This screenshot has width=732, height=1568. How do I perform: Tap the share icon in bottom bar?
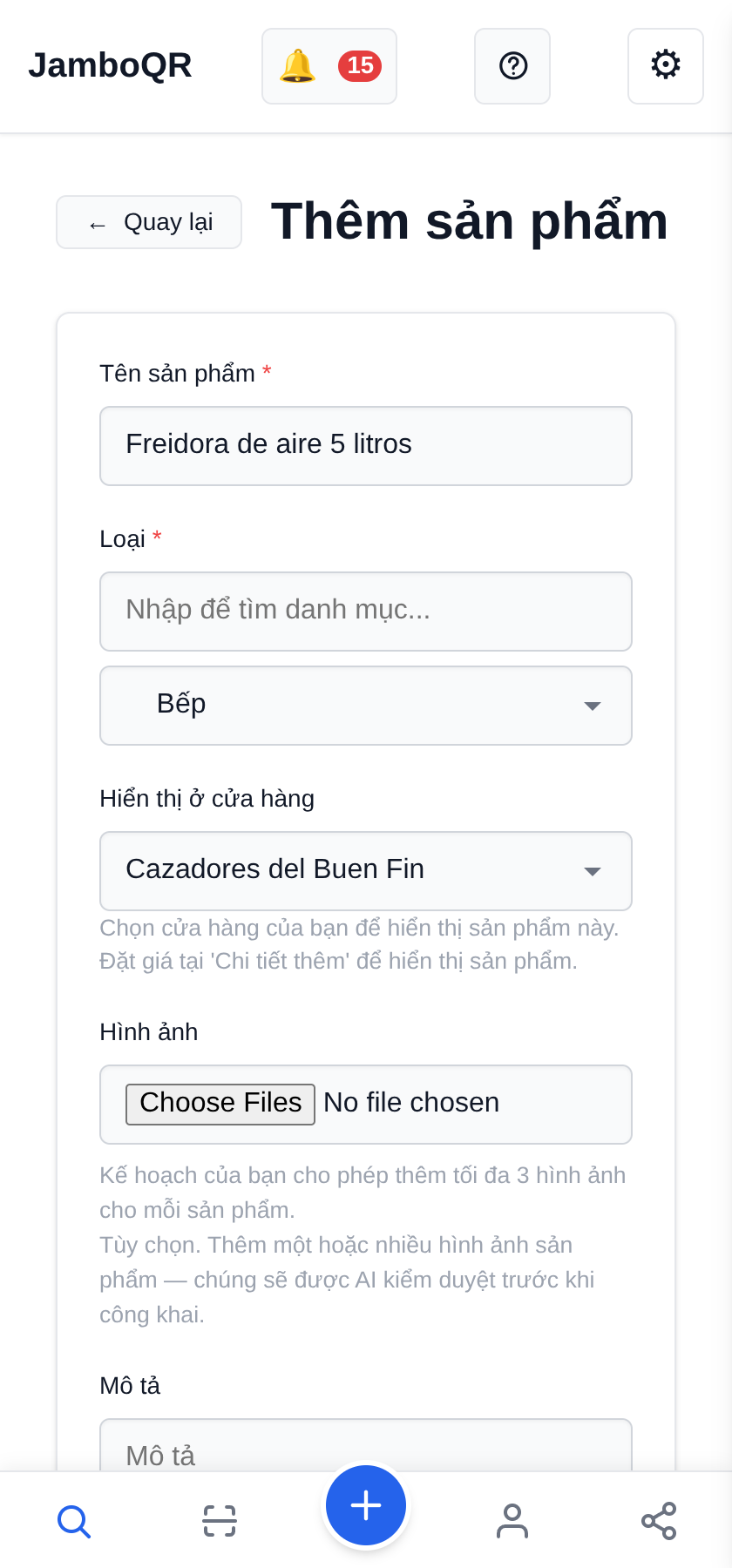(x=659, y=1521)
